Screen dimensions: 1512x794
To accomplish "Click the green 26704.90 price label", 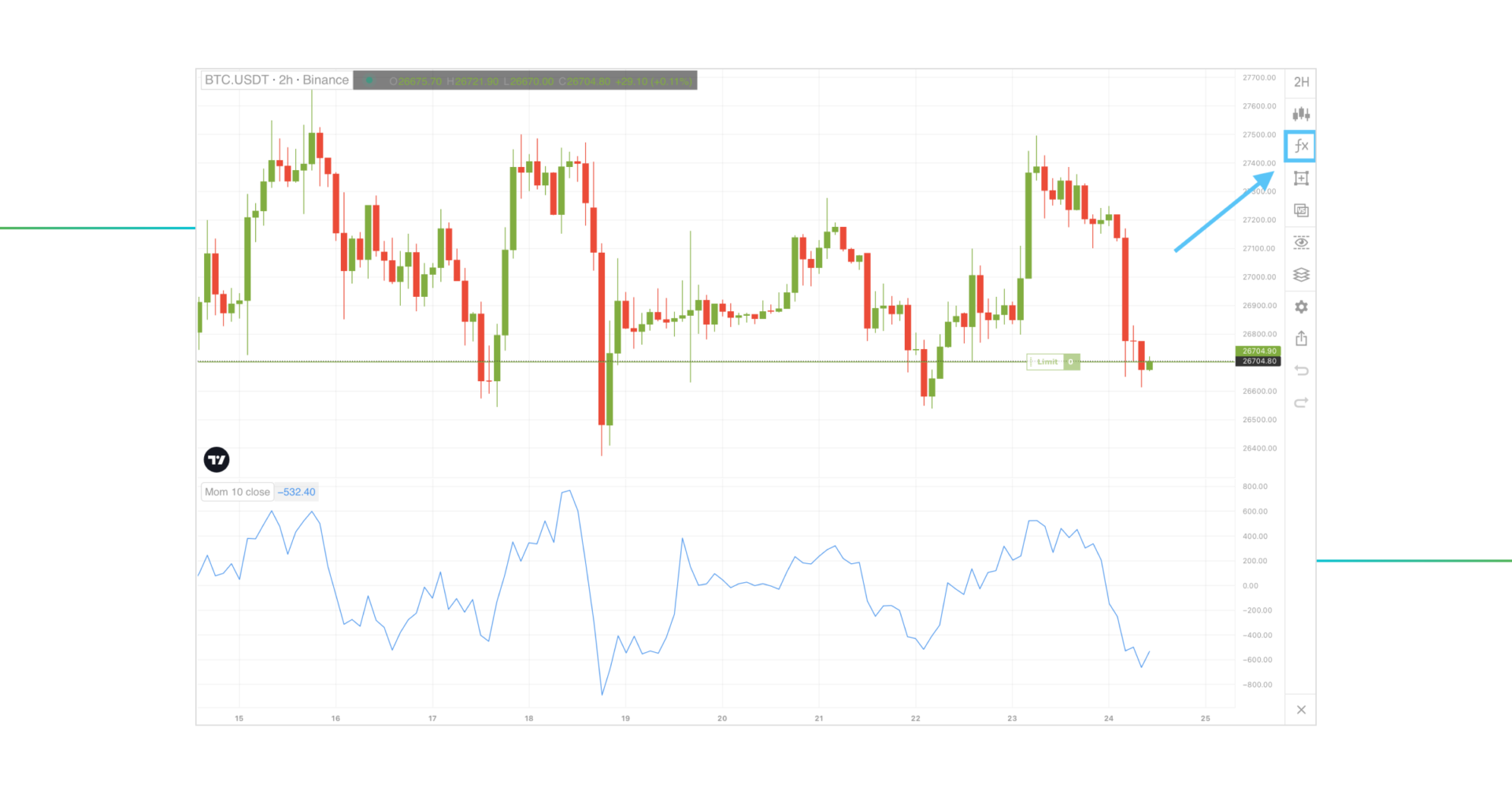I will tap(1258, 351).
